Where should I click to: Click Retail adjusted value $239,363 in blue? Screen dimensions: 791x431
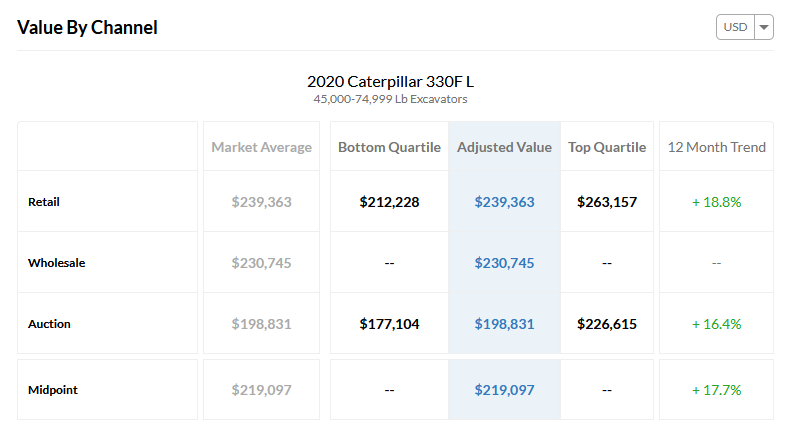pyautogui.click(x=504, y=202)
